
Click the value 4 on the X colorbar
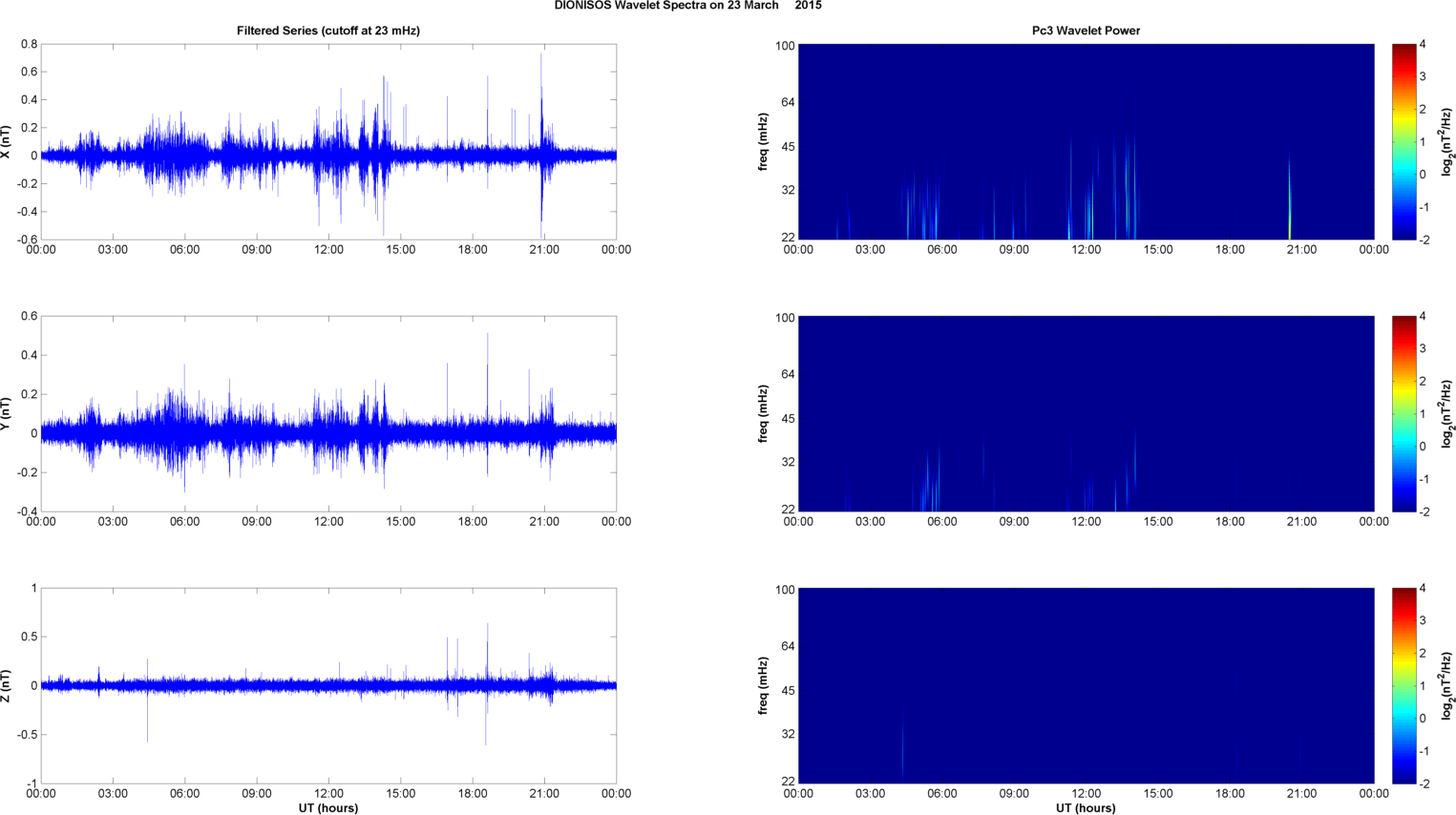1423,45
